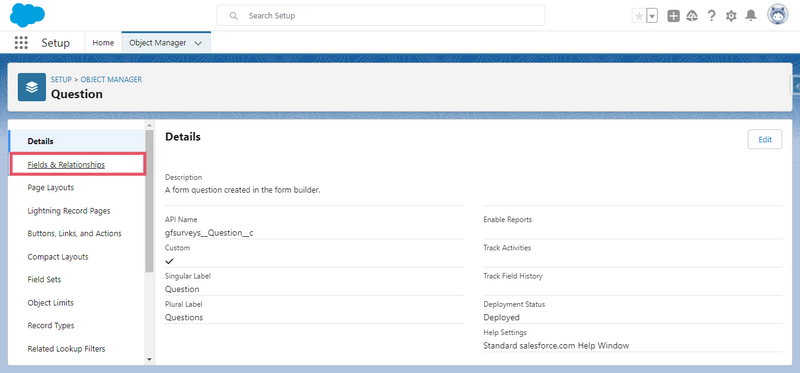Open the global actions plus icon

point(673,16)
